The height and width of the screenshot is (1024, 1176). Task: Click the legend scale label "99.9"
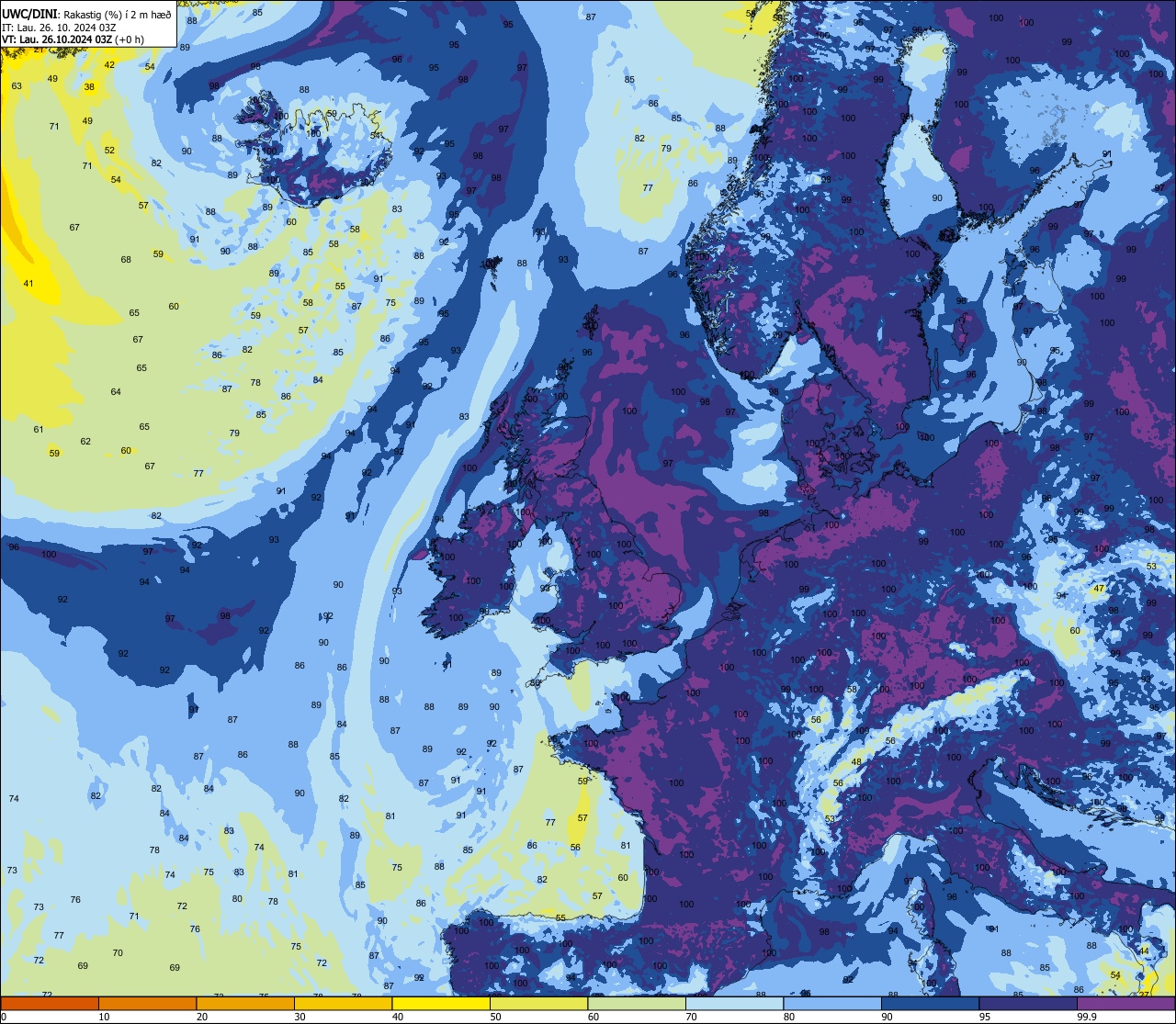[x=1088, y=1017]
